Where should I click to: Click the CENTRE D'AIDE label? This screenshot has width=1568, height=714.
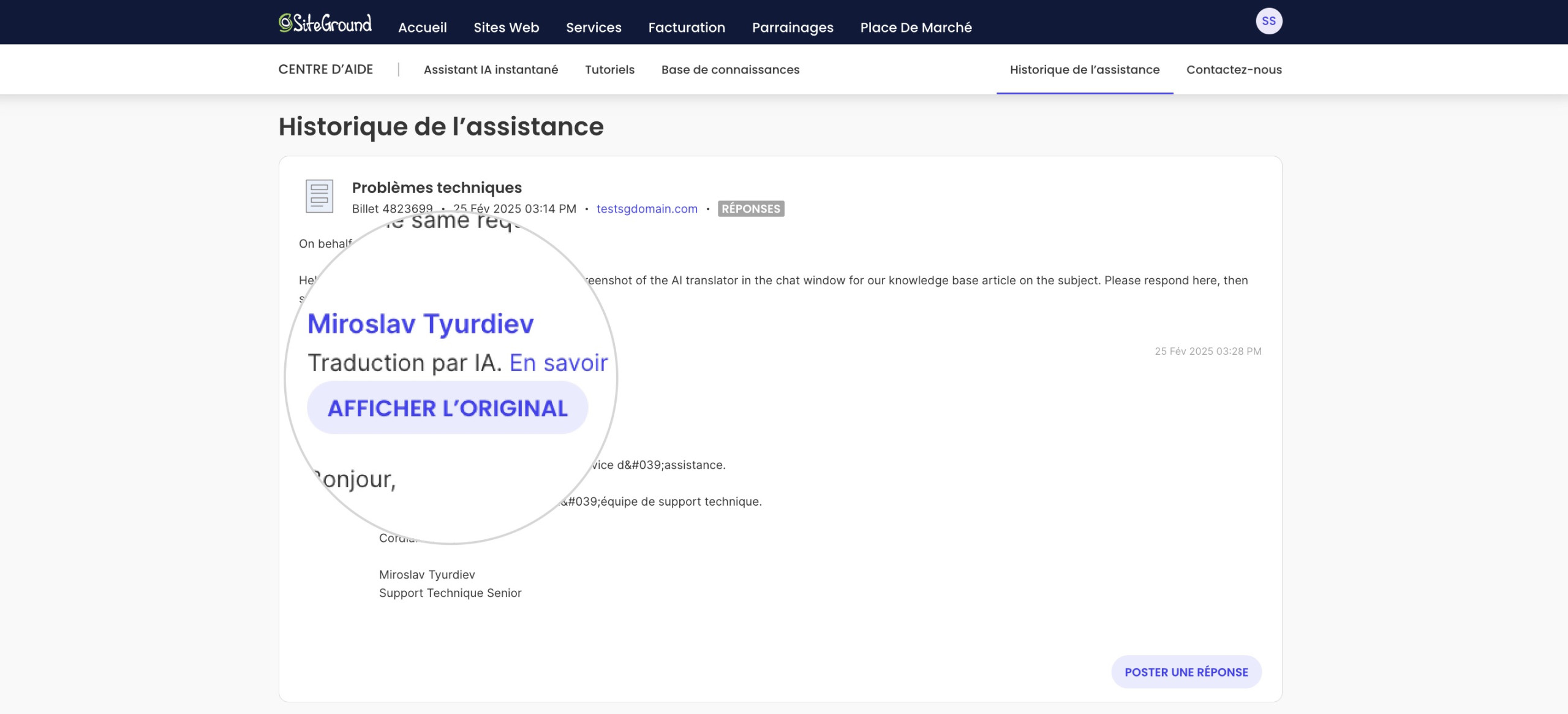pos(325,69)
